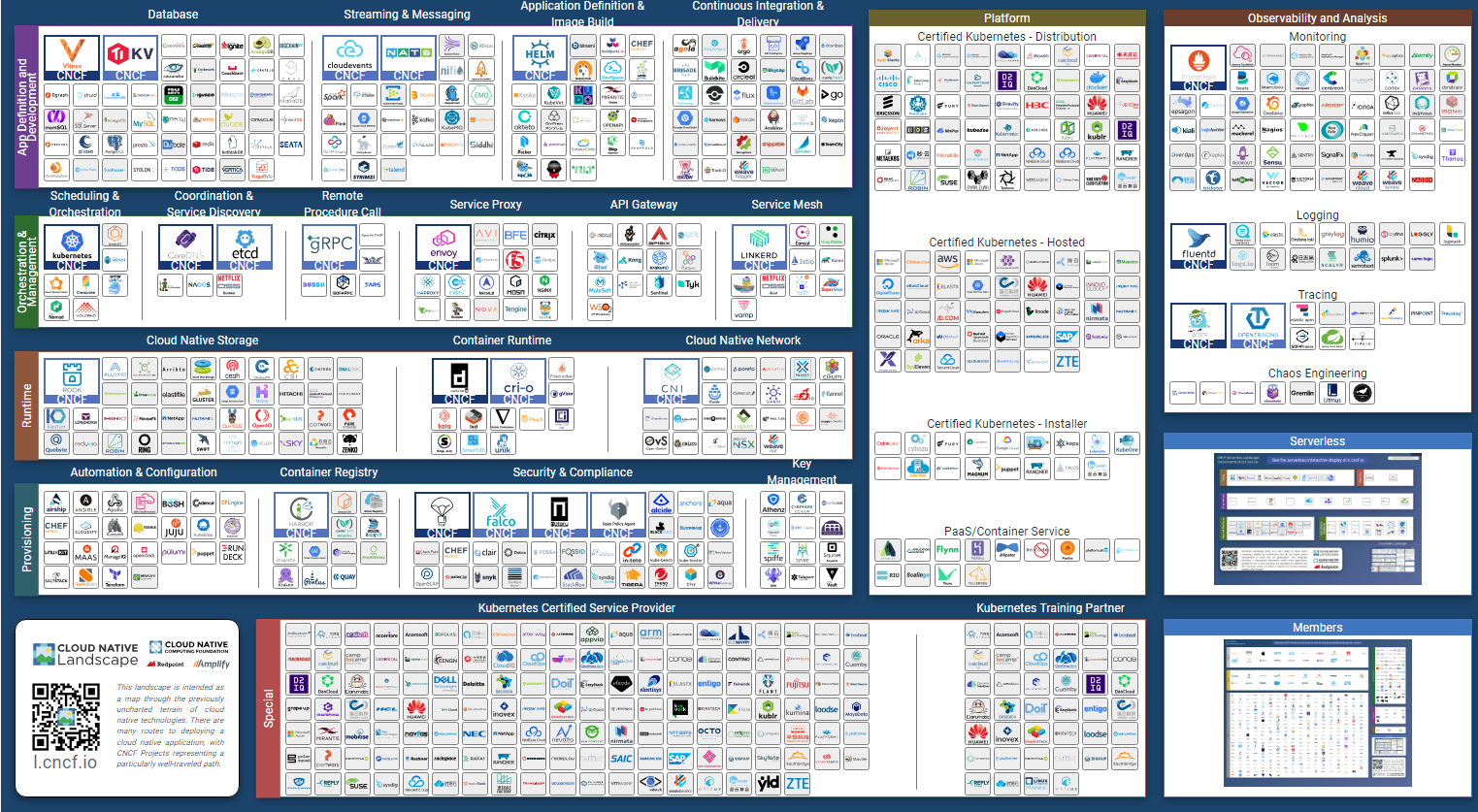Viewport: 1478px width, 812px height.
Task: Click the ZTE logo in Hosted Kubernetes
Action: click(x=1067, y=361)
